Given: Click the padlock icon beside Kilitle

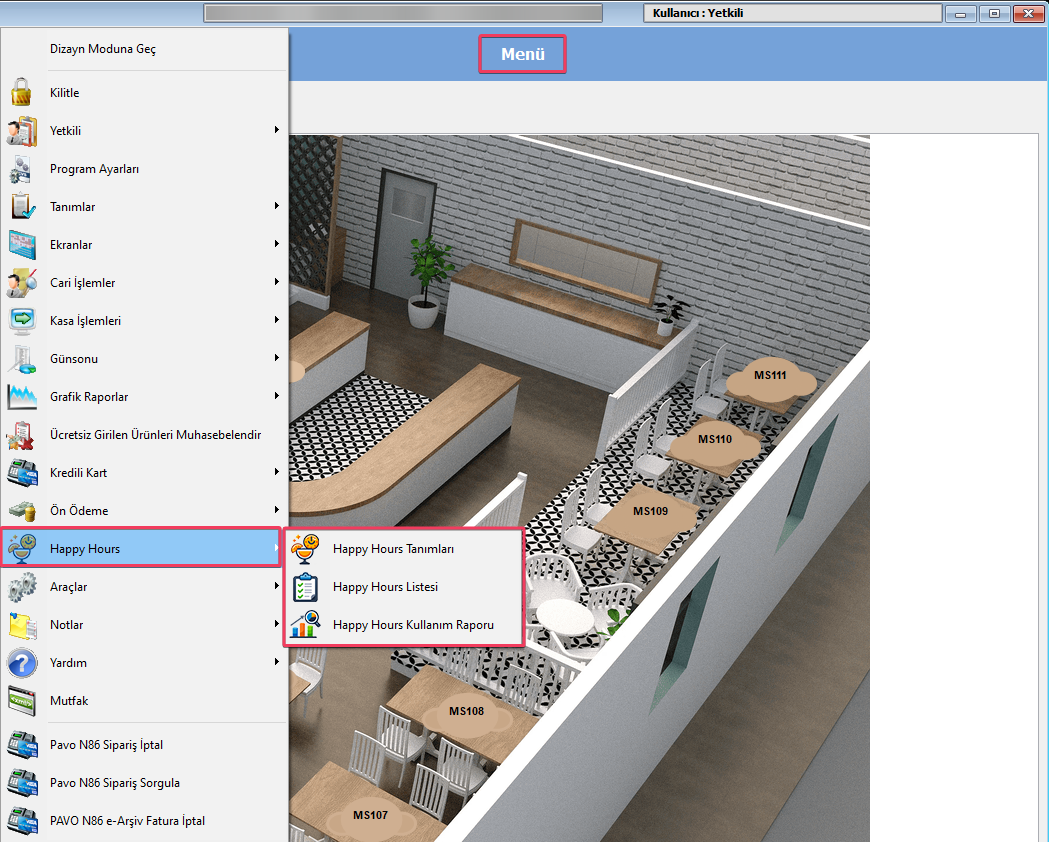Looking at the screenshot, I should click(x=22, y=93).
